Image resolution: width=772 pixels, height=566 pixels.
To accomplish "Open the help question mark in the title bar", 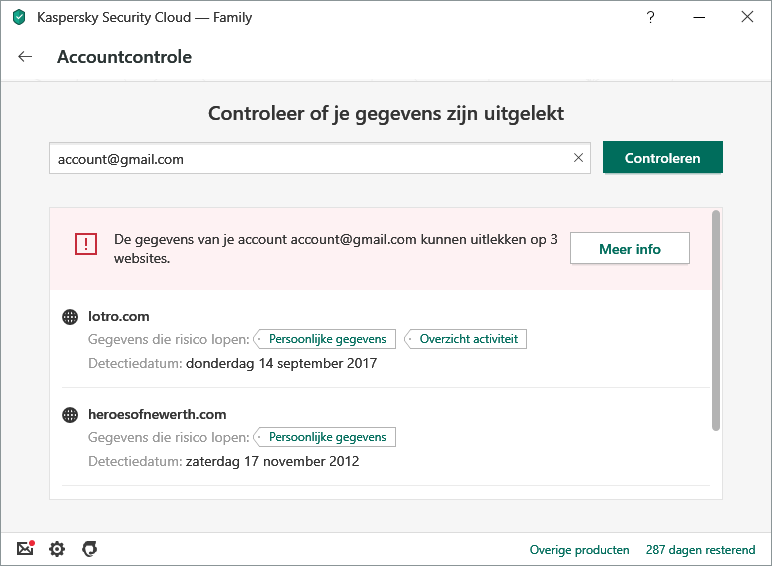I will [651, 17].
